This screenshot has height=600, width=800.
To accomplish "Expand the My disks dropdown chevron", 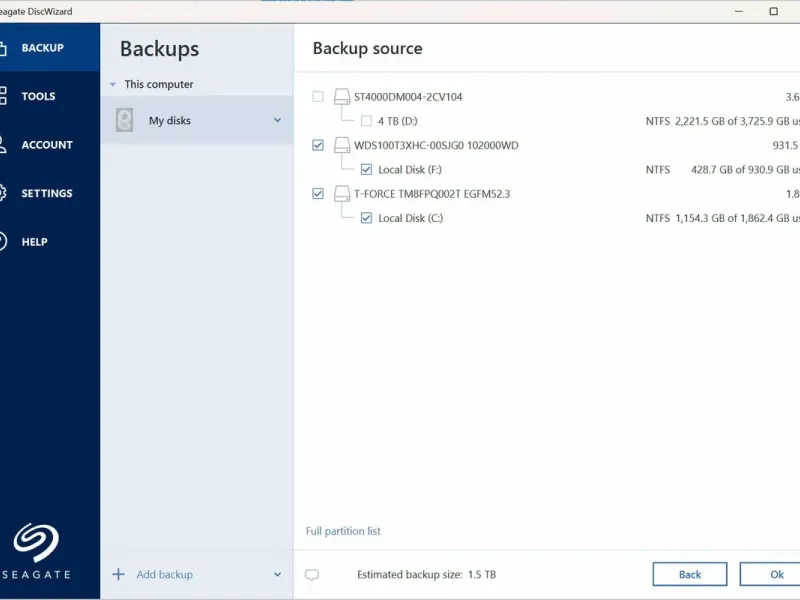I will pyautogui.click(x=277, y=121).
